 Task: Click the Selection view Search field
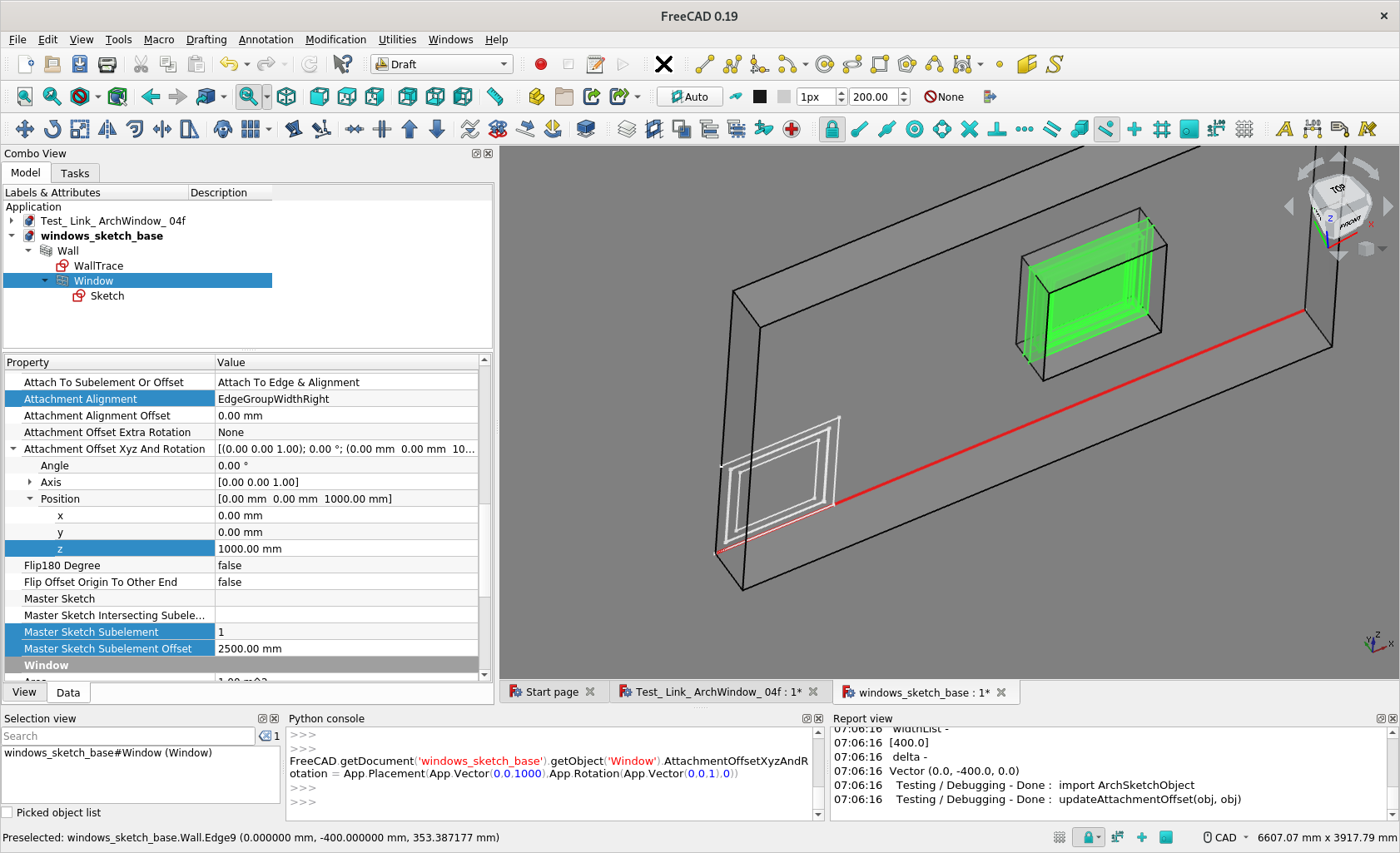tap(128, 736)
